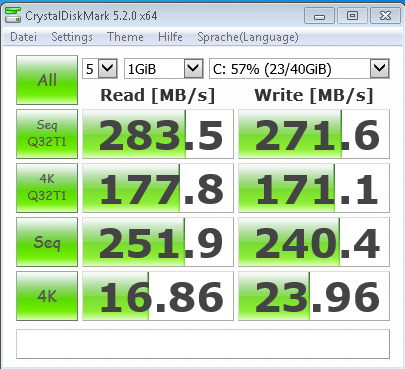Open the Datei menu
The width and height of the screenshot is (405, 369).
23,37
